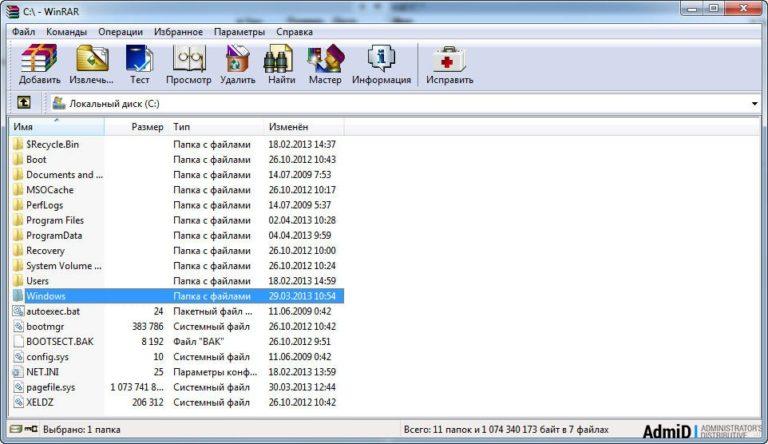Click the 206 312 size value
This screenshot has width=768, height=444.
[x=147, y=402]
